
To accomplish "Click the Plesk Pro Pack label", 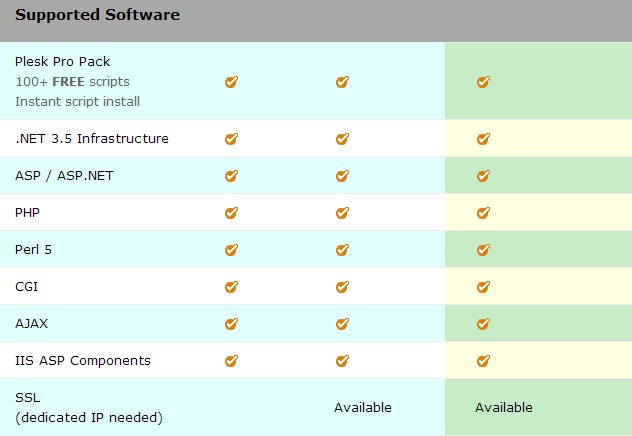I will [63, 62].
